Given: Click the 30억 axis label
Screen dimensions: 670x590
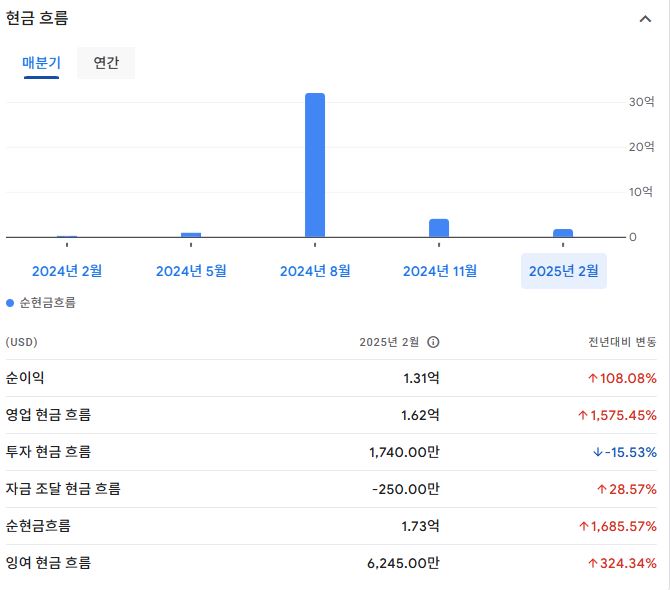Looking at the screenshot, I should (x=641, y=102).
